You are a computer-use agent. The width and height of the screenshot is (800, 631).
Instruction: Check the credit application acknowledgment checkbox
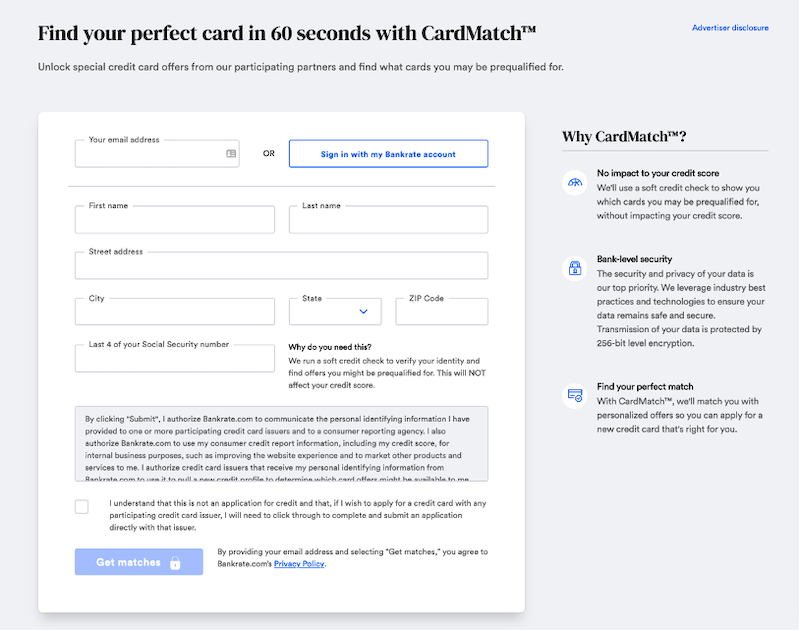(x=82, y=506)
